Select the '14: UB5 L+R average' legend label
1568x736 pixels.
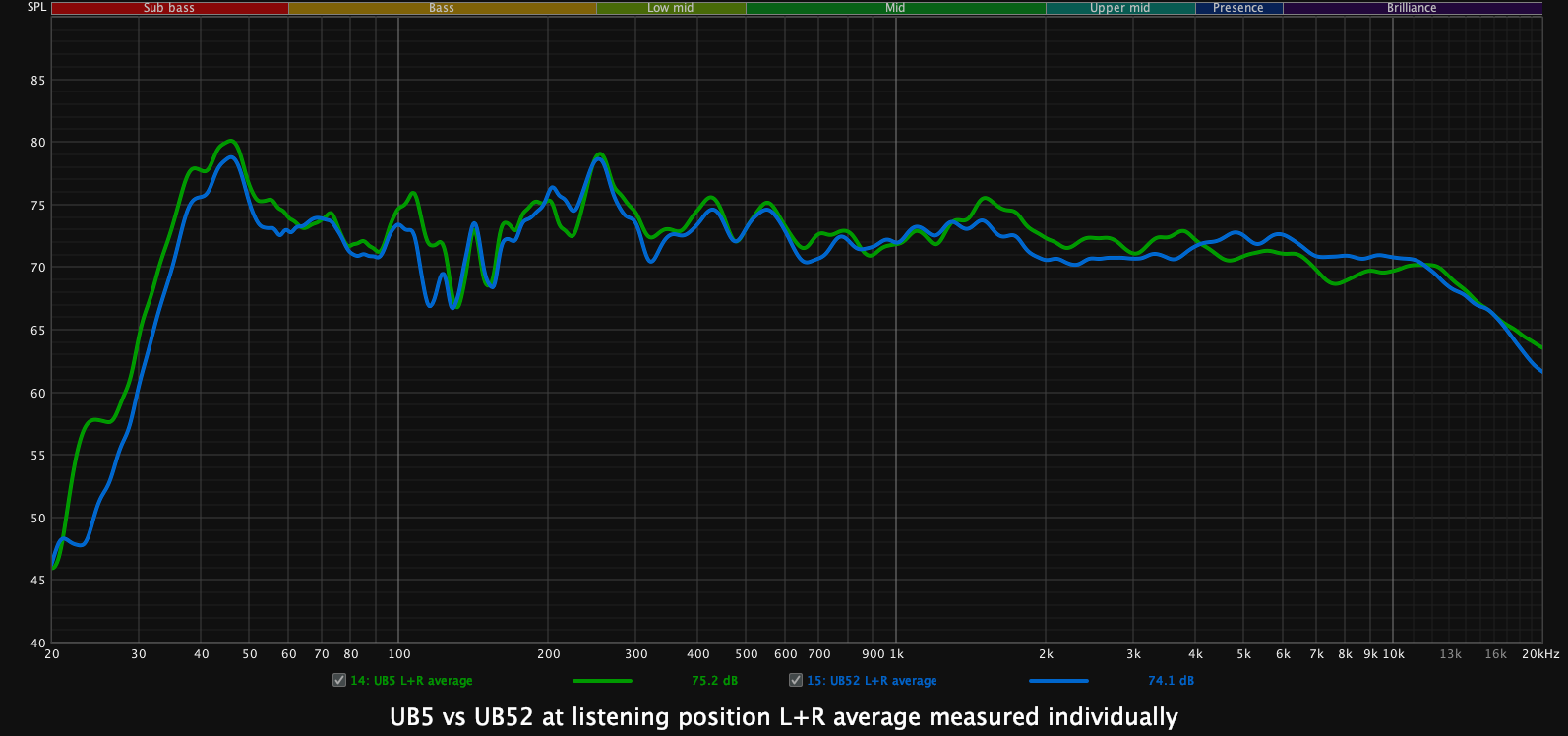pyautogui.click(x=411, y=681)
